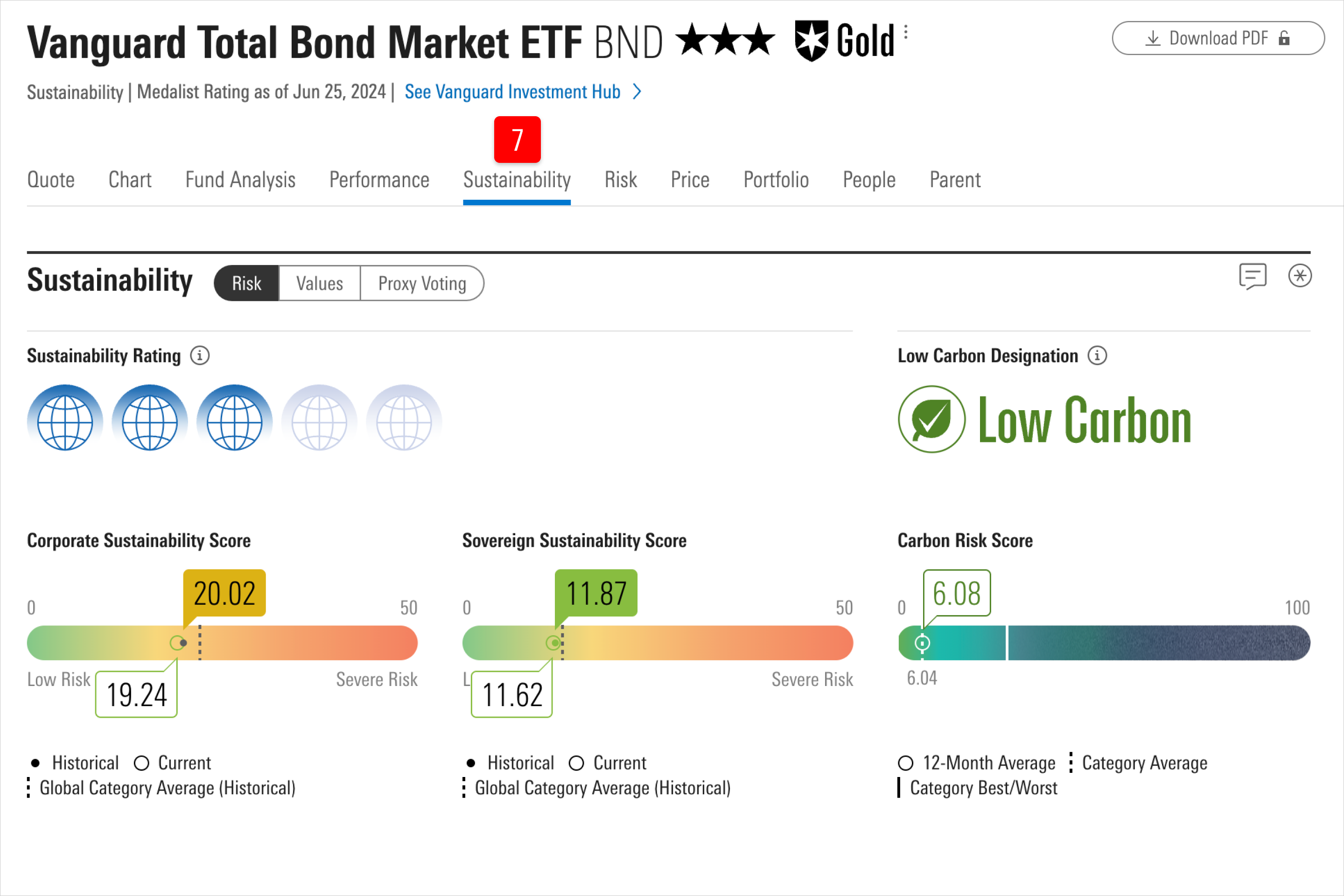Image resolution: width=1344 pixels, height=896 pixels.
Task: Click the Sovereign Sustainability Score gradient bar
Action: (657, 643)
